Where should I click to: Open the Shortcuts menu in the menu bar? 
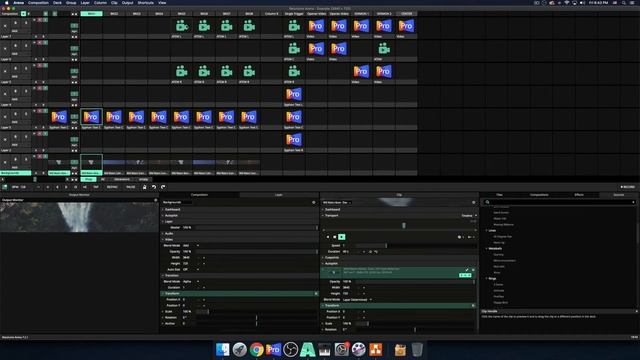pos(146,2)
